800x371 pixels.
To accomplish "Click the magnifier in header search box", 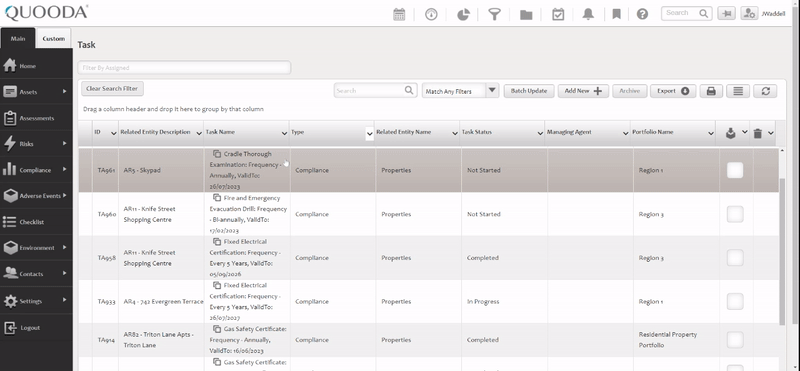I will point(704,13).
